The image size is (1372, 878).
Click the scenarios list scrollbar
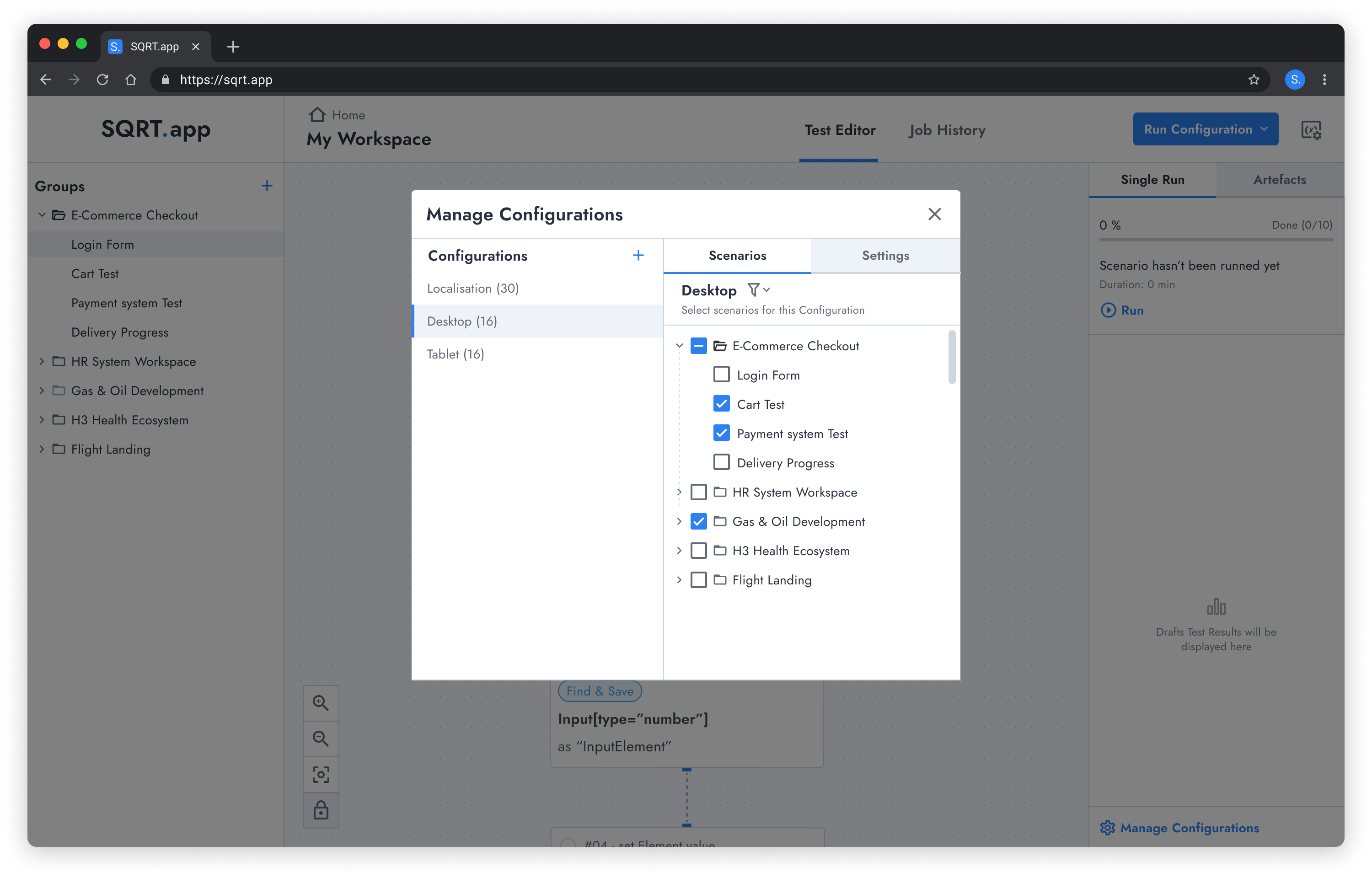pos(952,358)
